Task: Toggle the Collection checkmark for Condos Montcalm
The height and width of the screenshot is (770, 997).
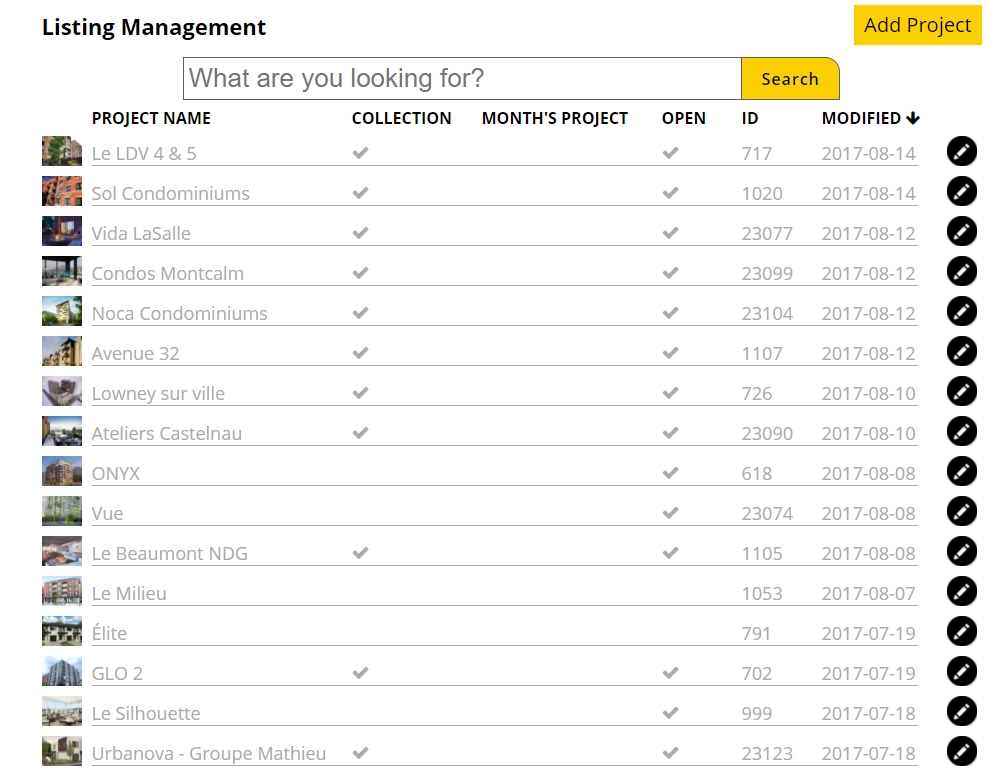Action: 361,273
